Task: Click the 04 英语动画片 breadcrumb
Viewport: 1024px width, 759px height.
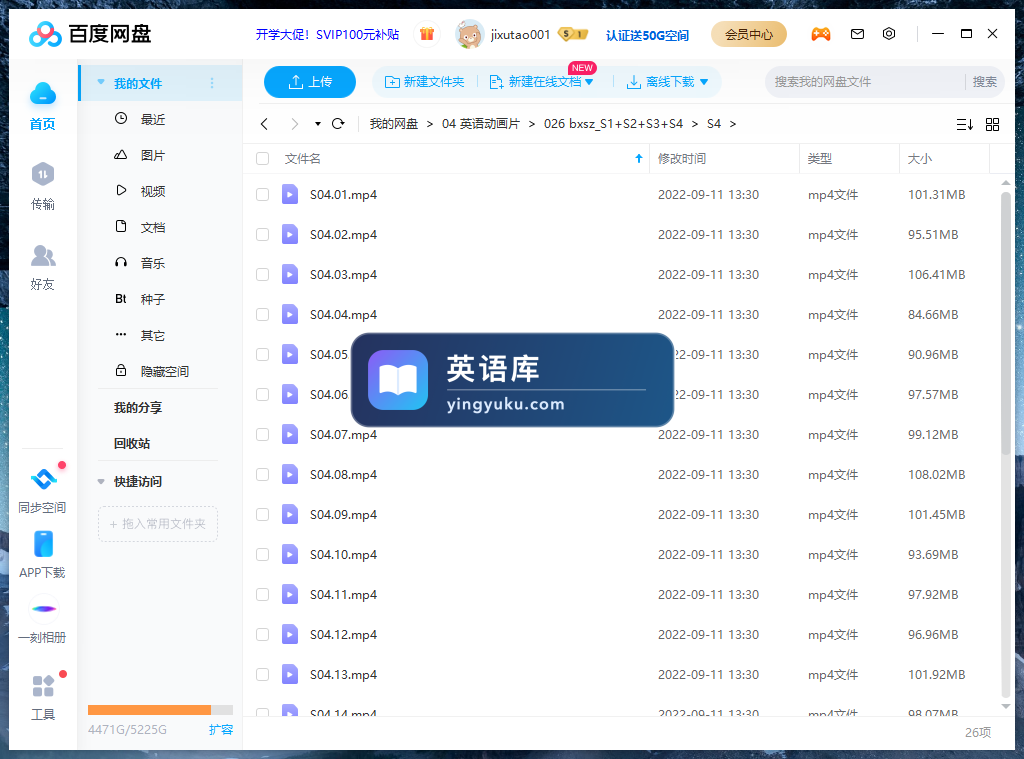Action: (x=481, y=124)
